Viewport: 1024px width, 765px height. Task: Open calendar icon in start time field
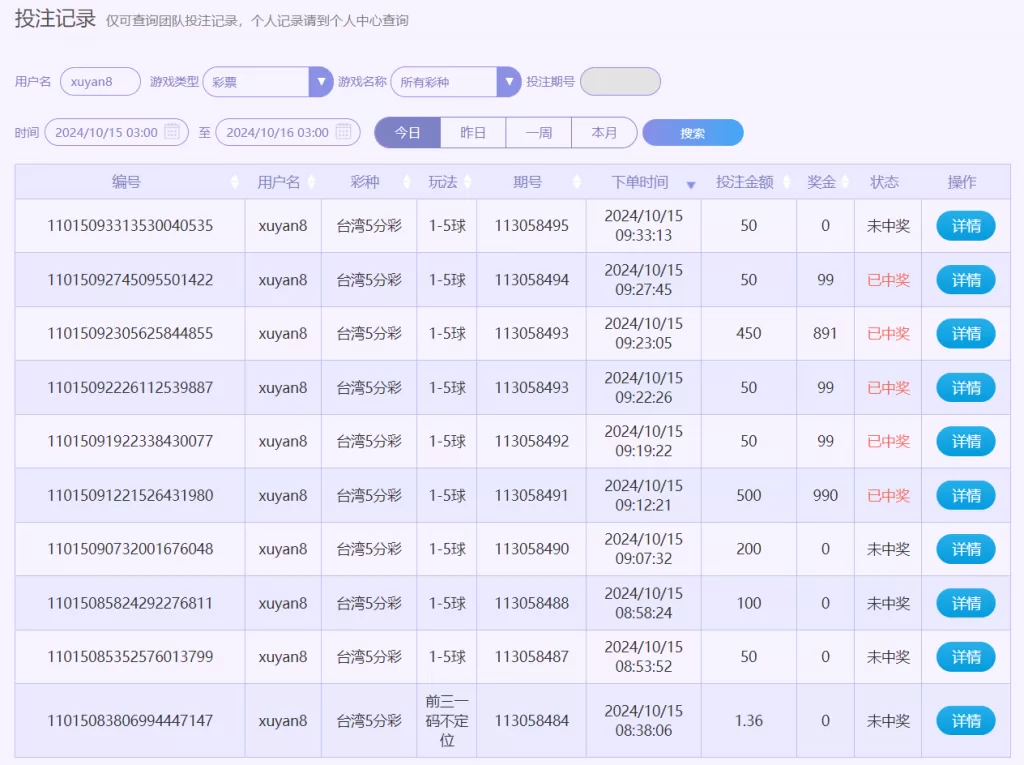[172, 131]
